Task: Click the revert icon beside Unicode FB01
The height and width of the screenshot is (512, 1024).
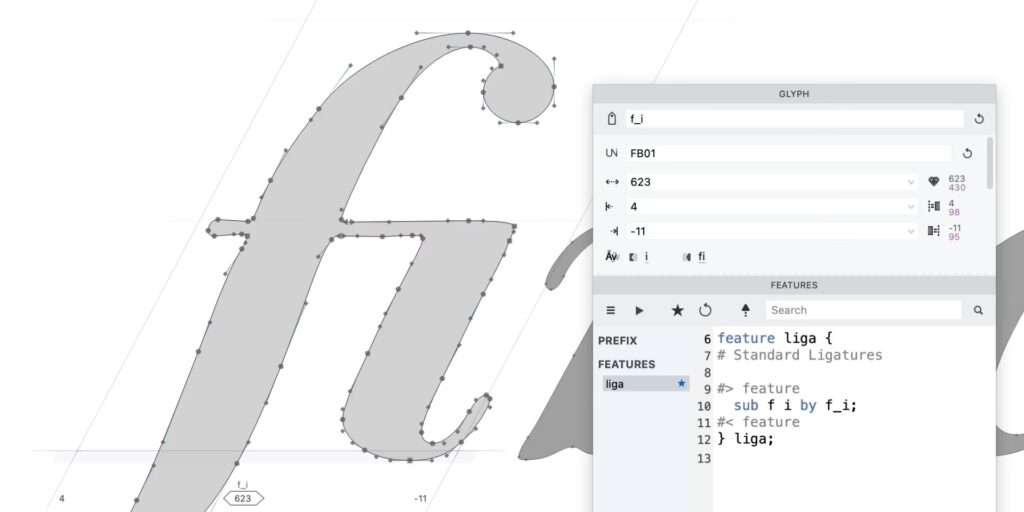Action: pyautogui.click(x=967, y=154)
